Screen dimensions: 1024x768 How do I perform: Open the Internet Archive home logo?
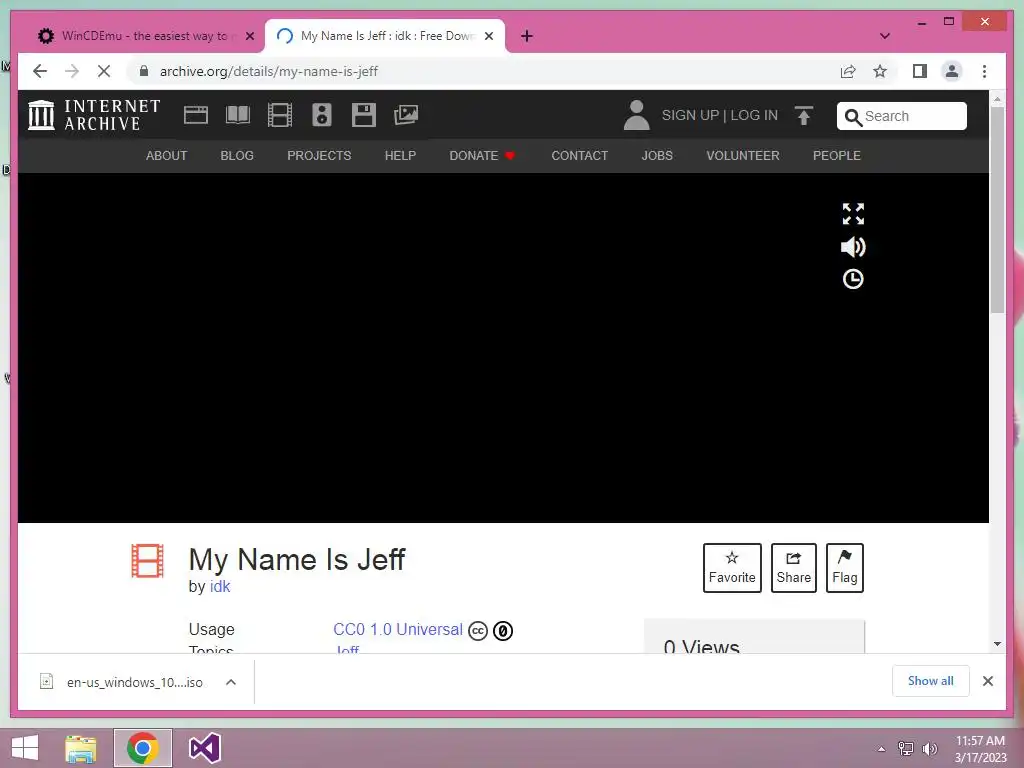pos(94,115)
